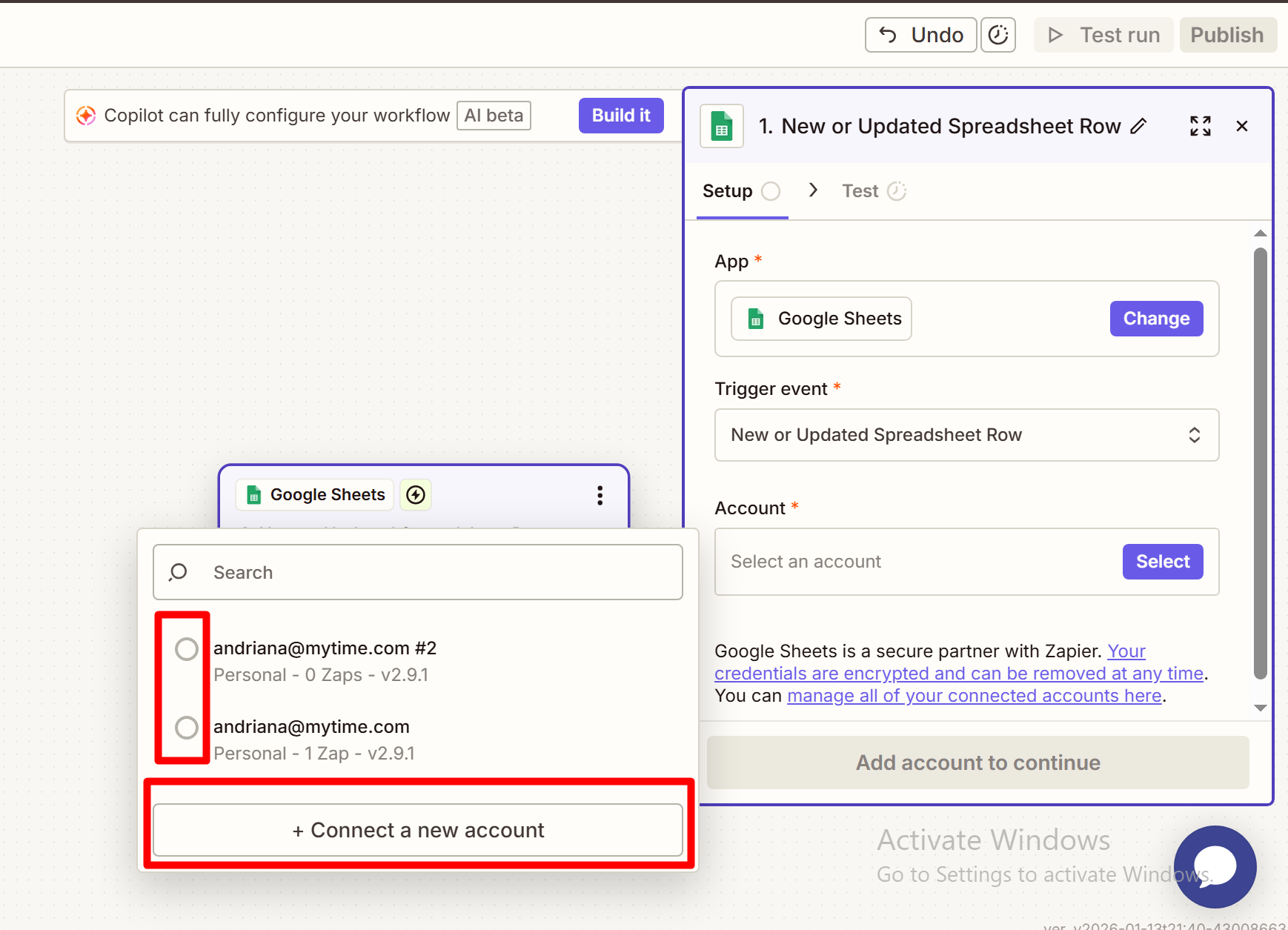Click the account Search field
1288x930 pixels.
(x=418, y=572)
